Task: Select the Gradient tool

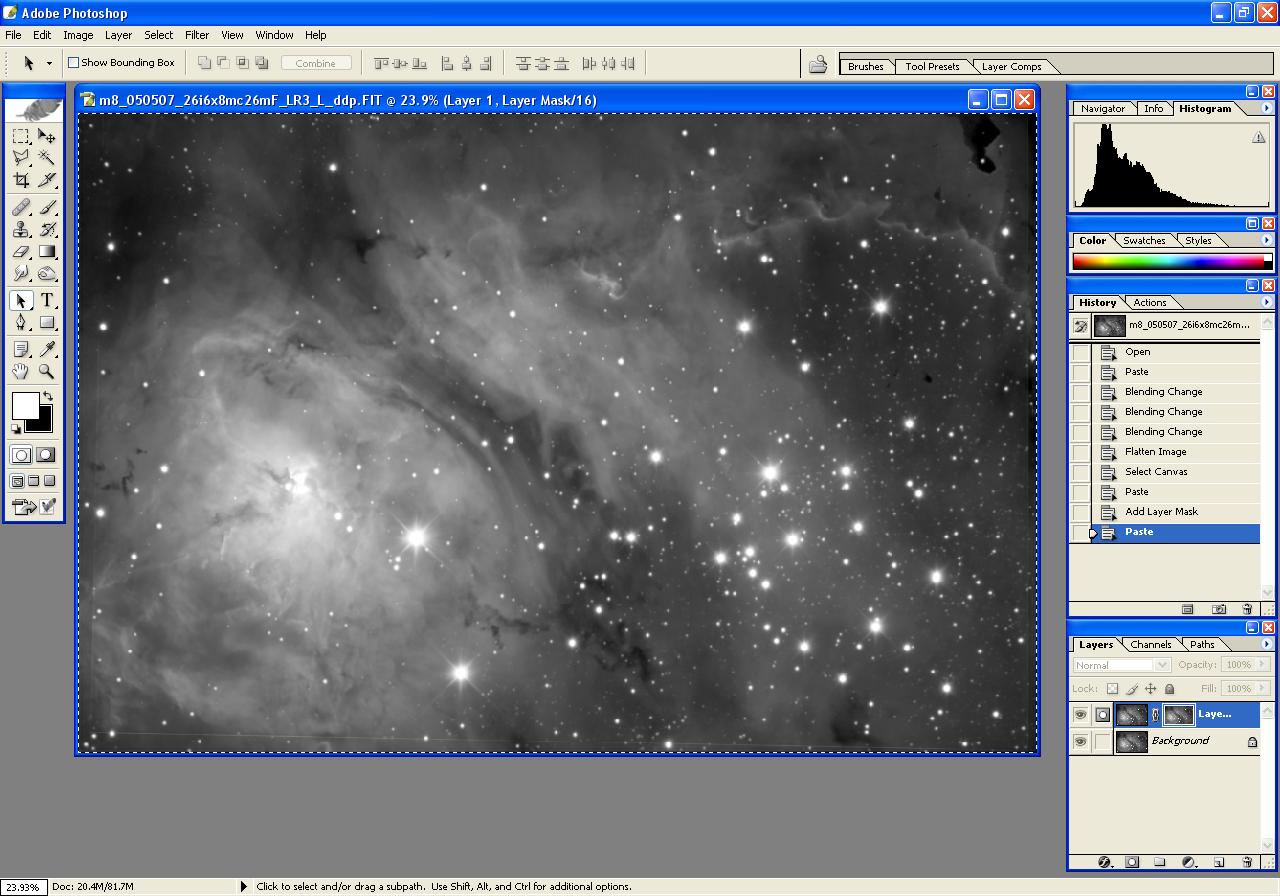Action: pos(47,252)
